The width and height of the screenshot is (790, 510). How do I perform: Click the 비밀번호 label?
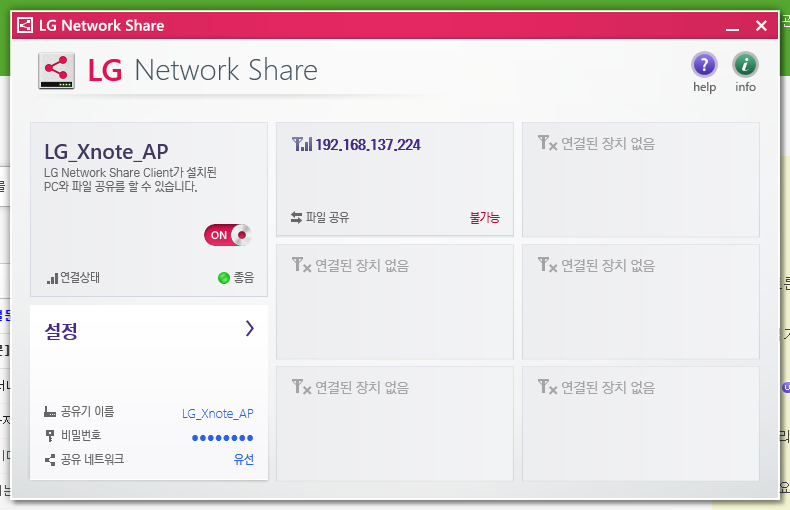pos(81,435)
